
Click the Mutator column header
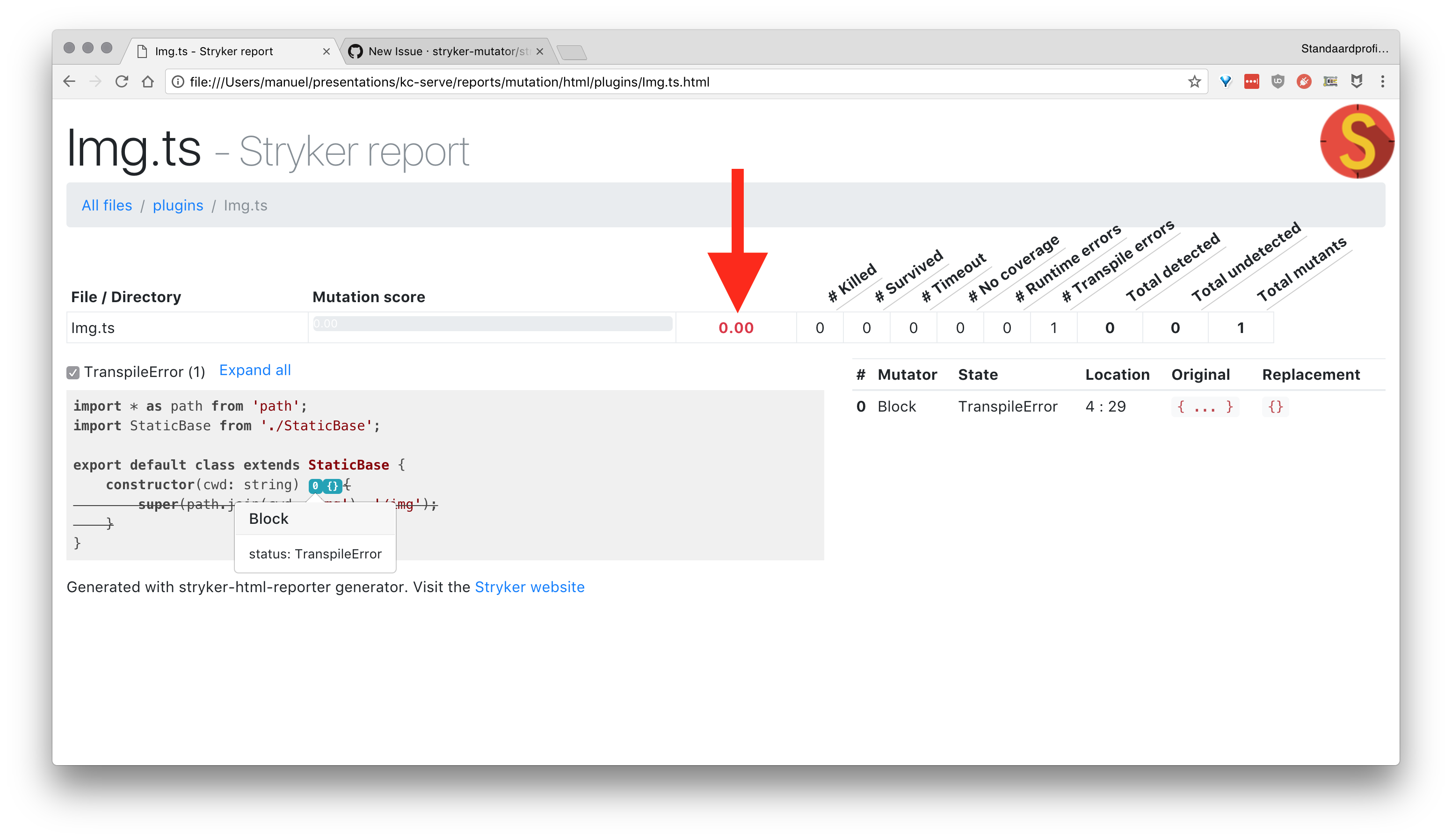tap(907, 375)
